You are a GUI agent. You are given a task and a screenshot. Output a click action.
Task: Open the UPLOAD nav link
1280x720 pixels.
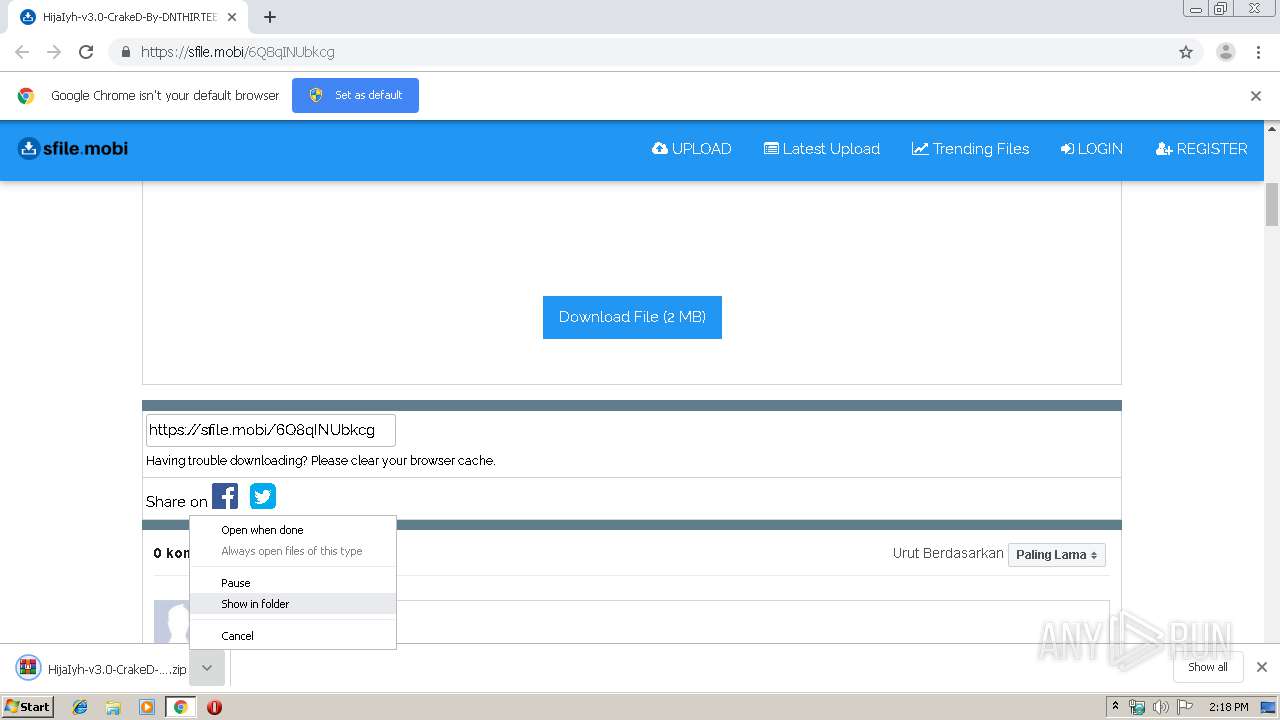pyautogui.click(x=691, y=149)
